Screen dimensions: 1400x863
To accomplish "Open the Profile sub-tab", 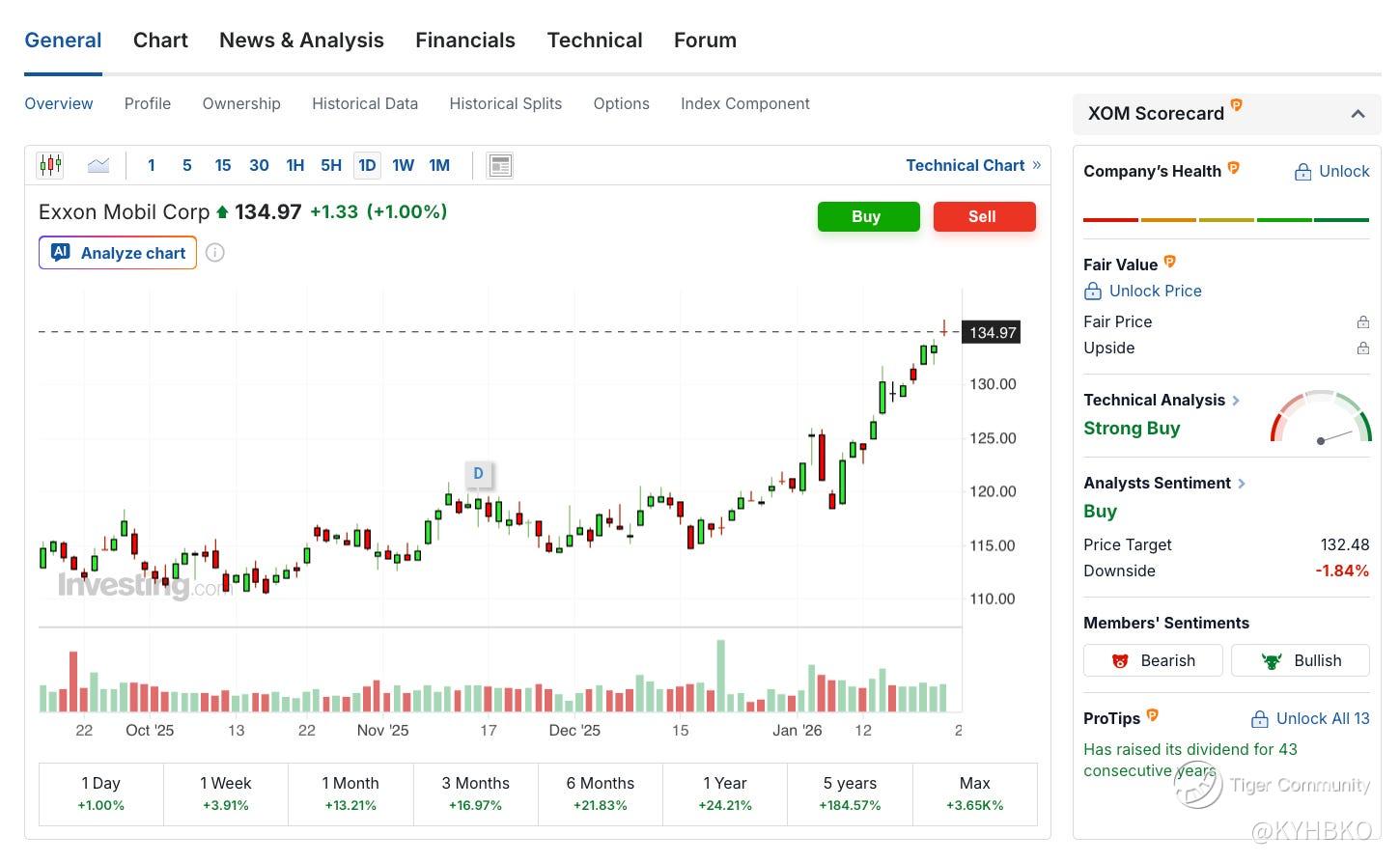I will tap(148, 103).
